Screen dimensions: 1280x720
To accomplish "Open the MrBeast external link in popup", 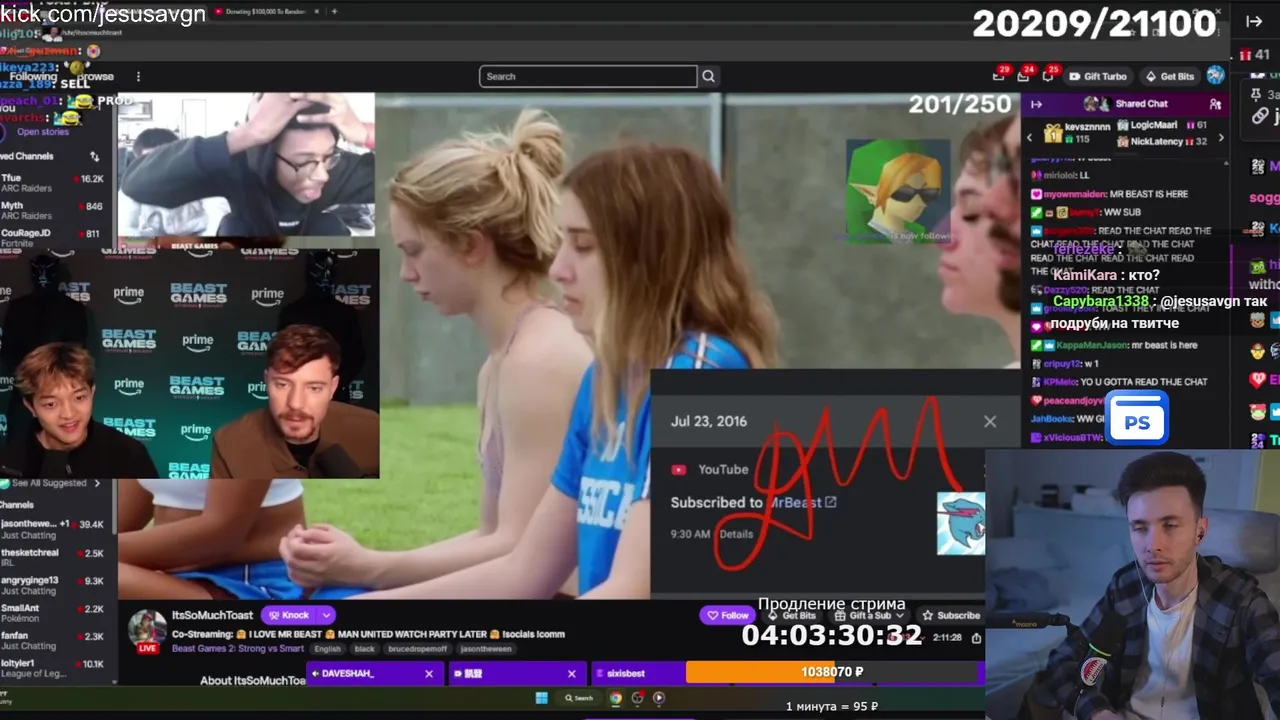I will point(830,502).
